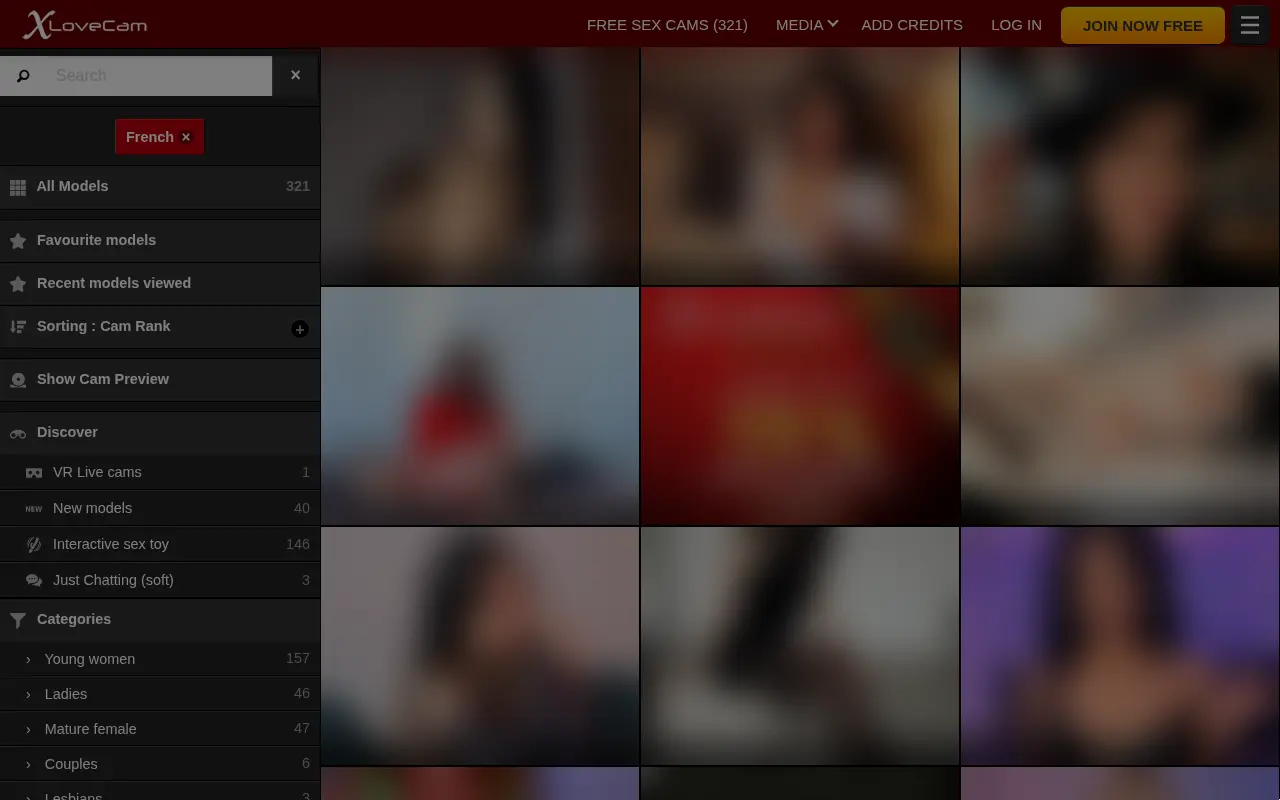Click the Recent models viewed star icon
This screenshot has height=800, width=1280.
[18, 284]
